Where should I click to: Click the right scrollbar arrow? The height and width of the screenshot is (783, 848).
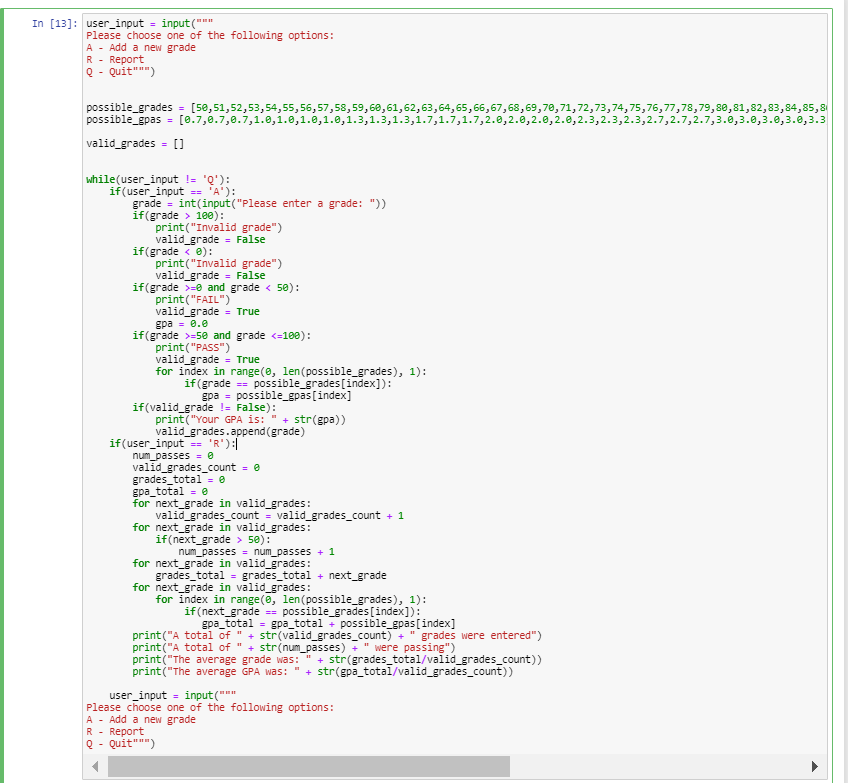815,766
